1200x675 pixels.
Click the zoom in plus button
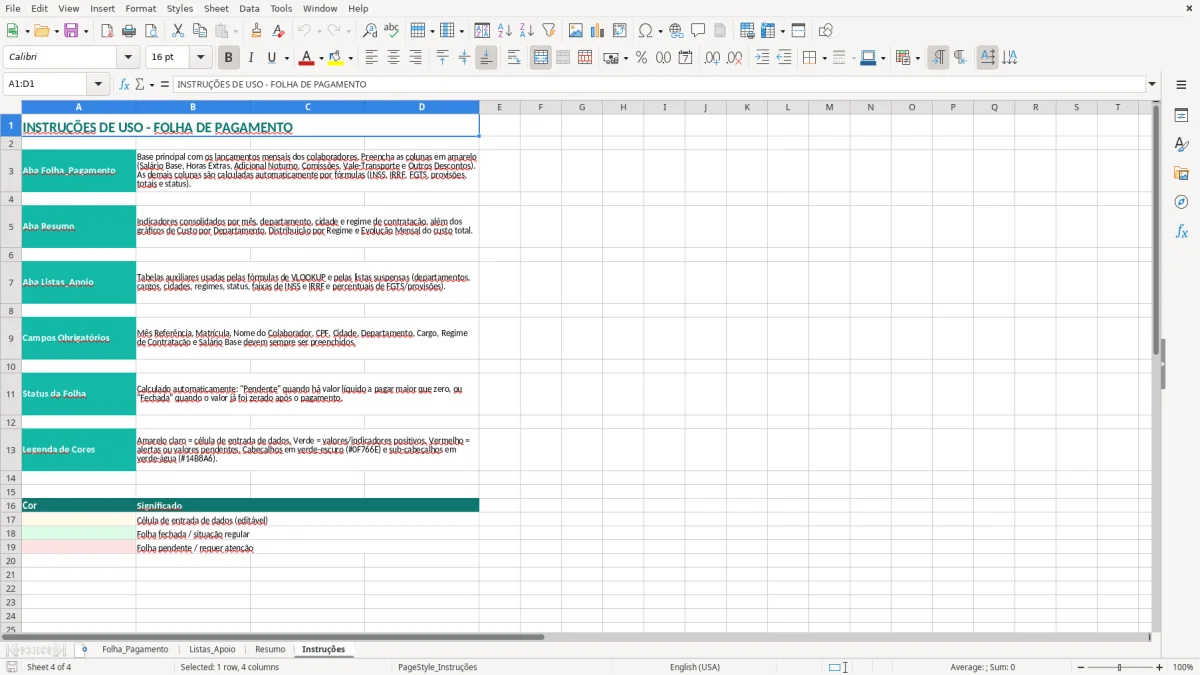[x=1160, y=667]
